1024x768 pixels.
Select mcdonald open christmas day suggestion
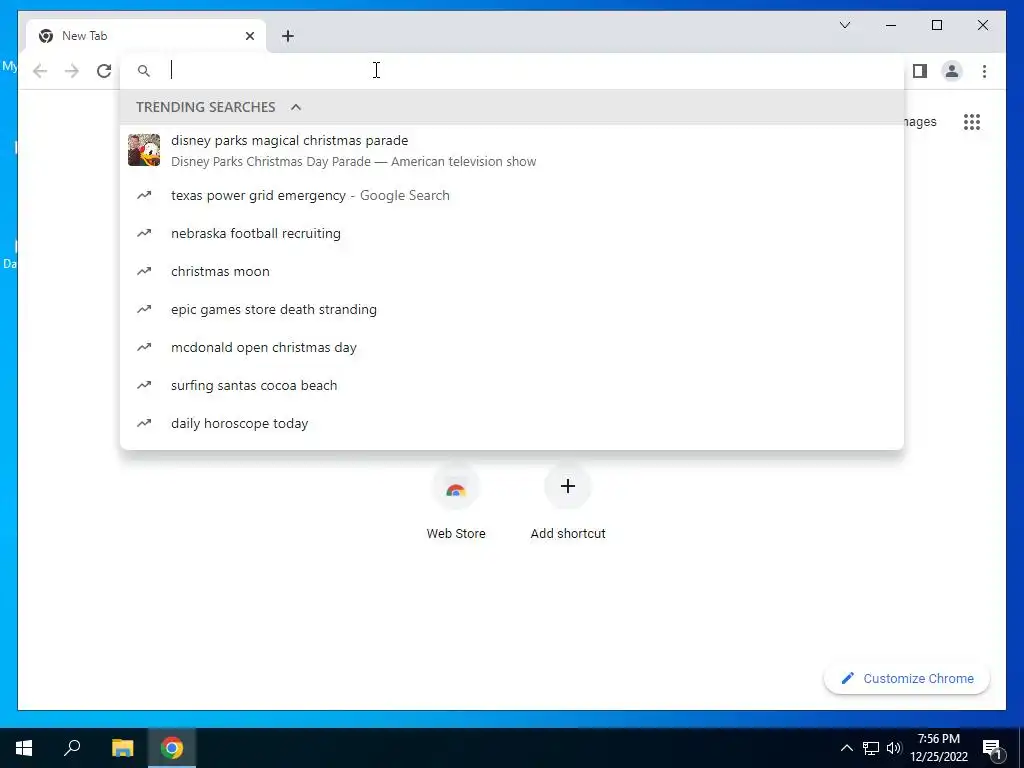pos(512,347)
